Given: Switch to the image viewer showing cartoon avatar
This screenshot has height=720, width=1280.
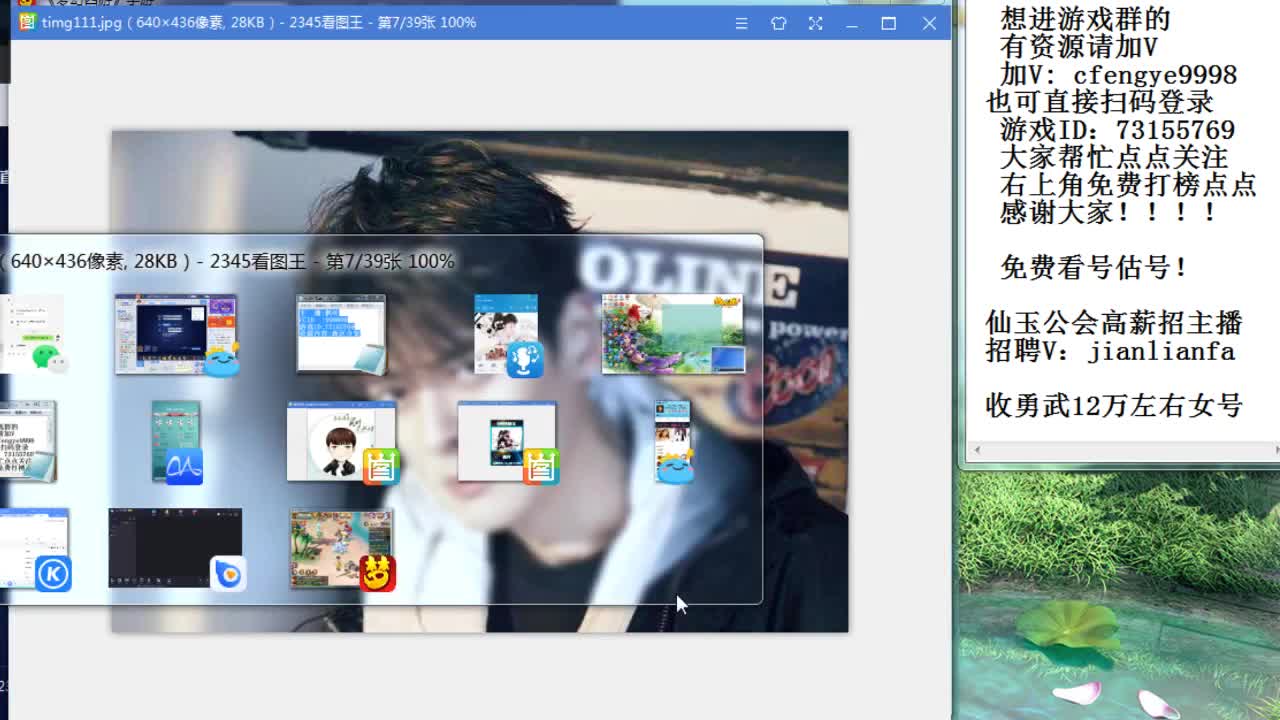Looking at the screenshot, I should (342, 442).
